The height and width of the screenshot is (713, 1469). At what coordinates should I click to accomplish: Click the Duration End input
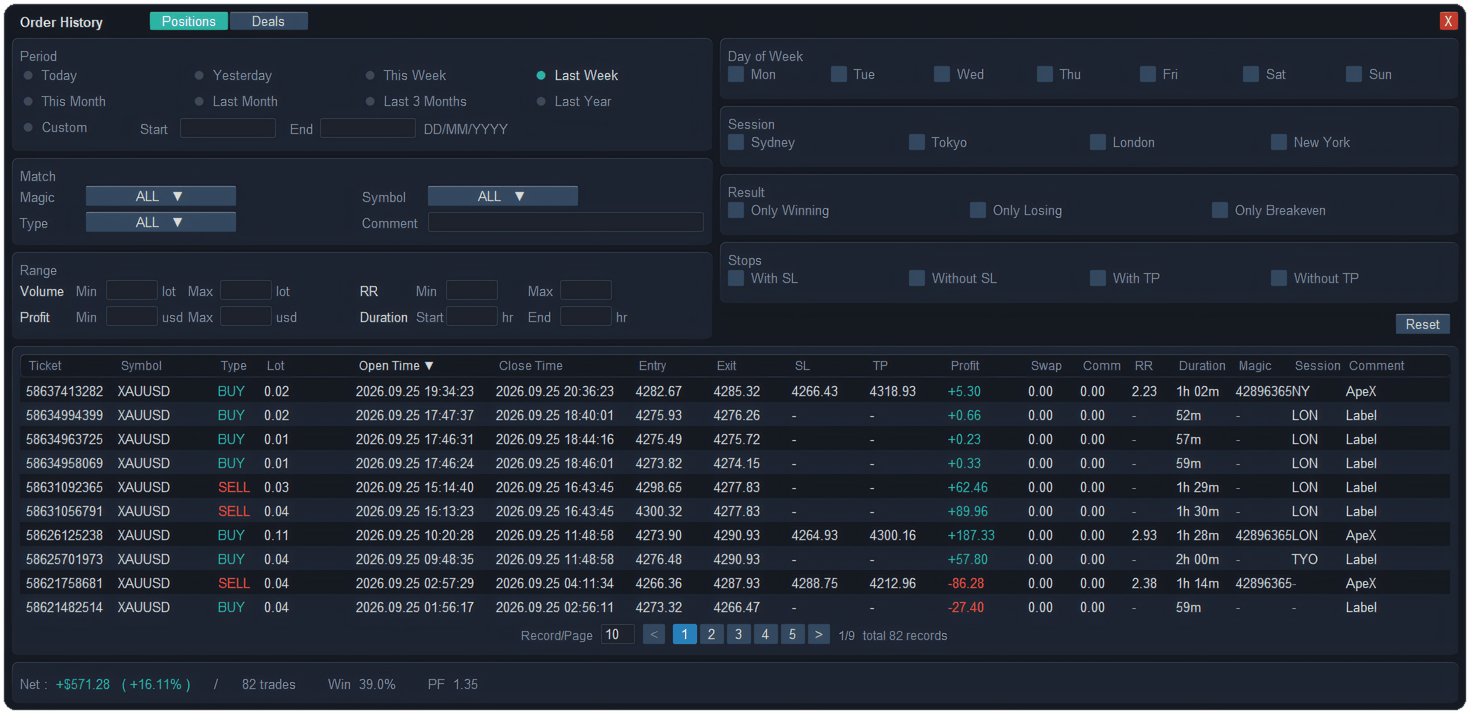point(586,317)
